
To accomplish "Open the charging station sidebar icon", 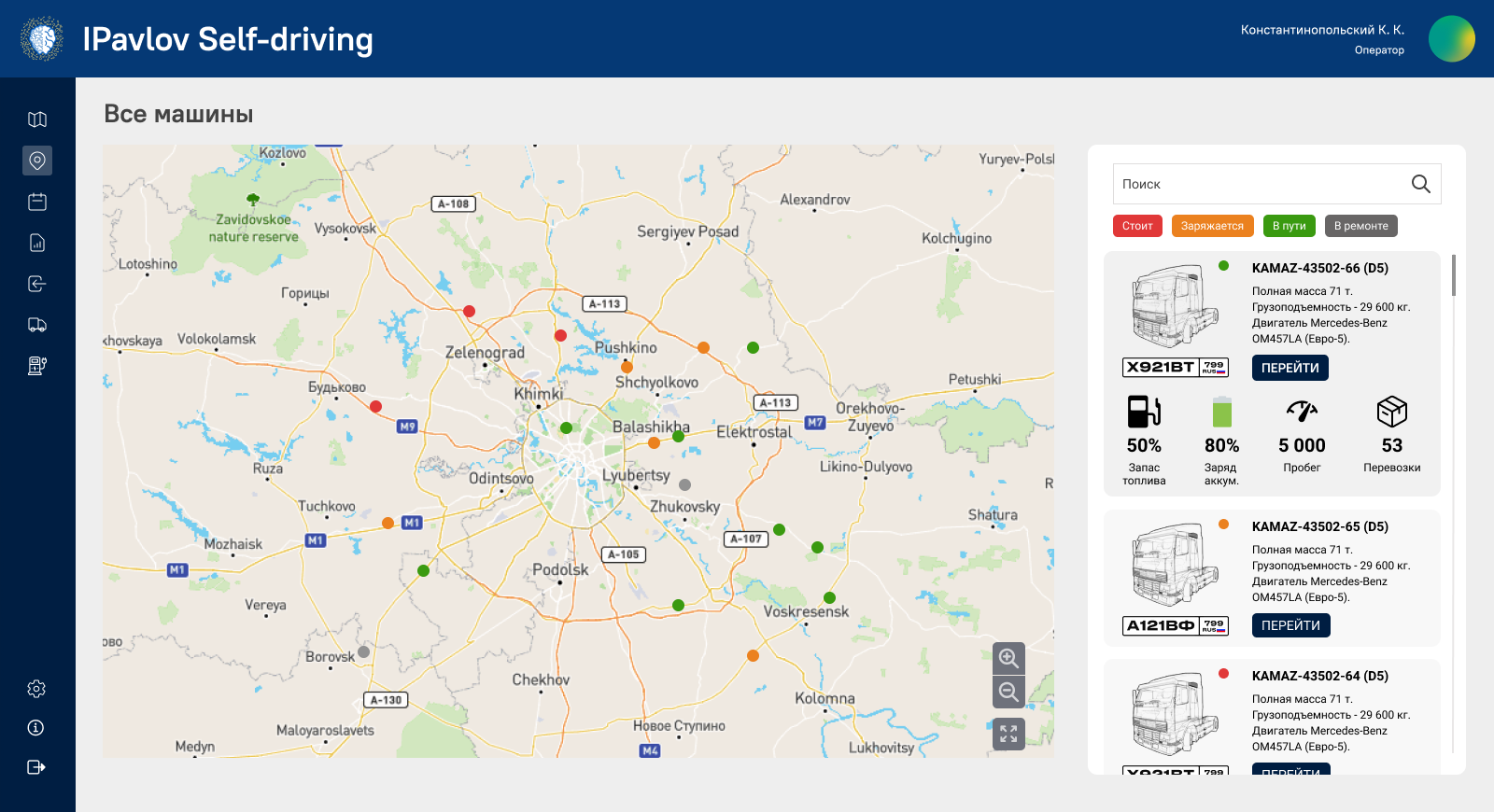I will pos(37,366).
